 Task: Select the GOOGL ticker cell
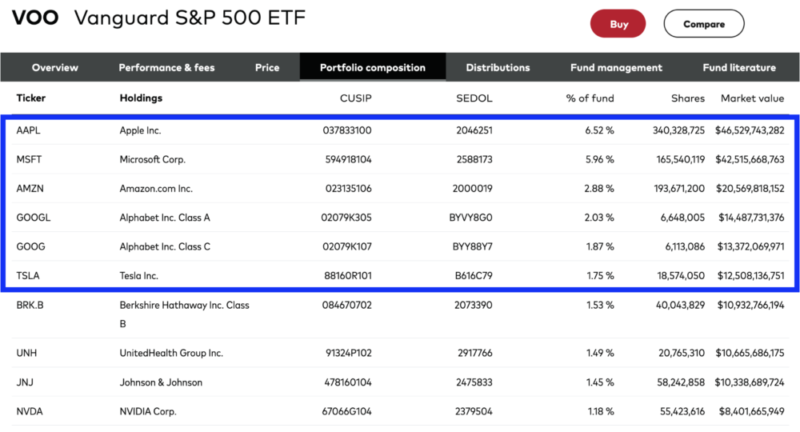(x=33, y=218)
